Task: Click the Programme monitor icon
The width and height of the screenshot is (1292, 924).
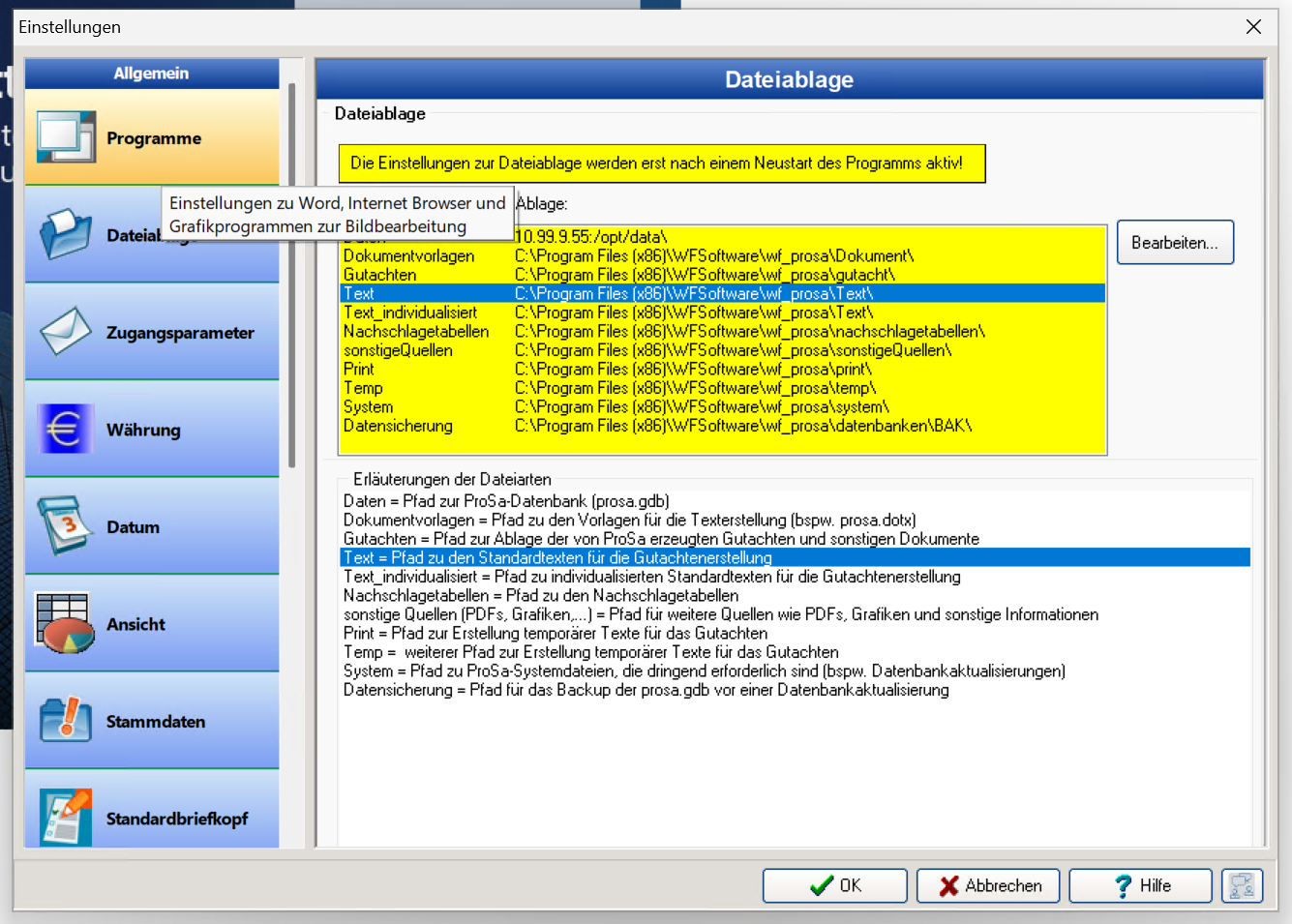Action: 66,137
